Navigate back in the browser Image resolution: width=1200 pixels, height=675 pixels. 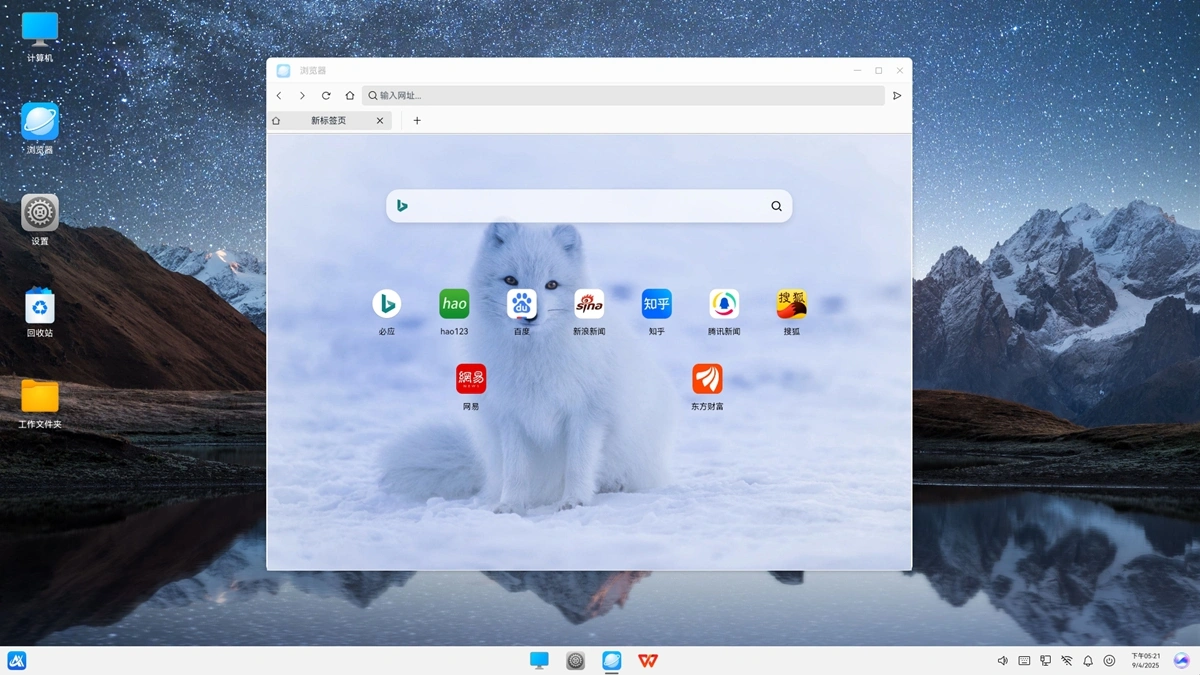(279, 96)
